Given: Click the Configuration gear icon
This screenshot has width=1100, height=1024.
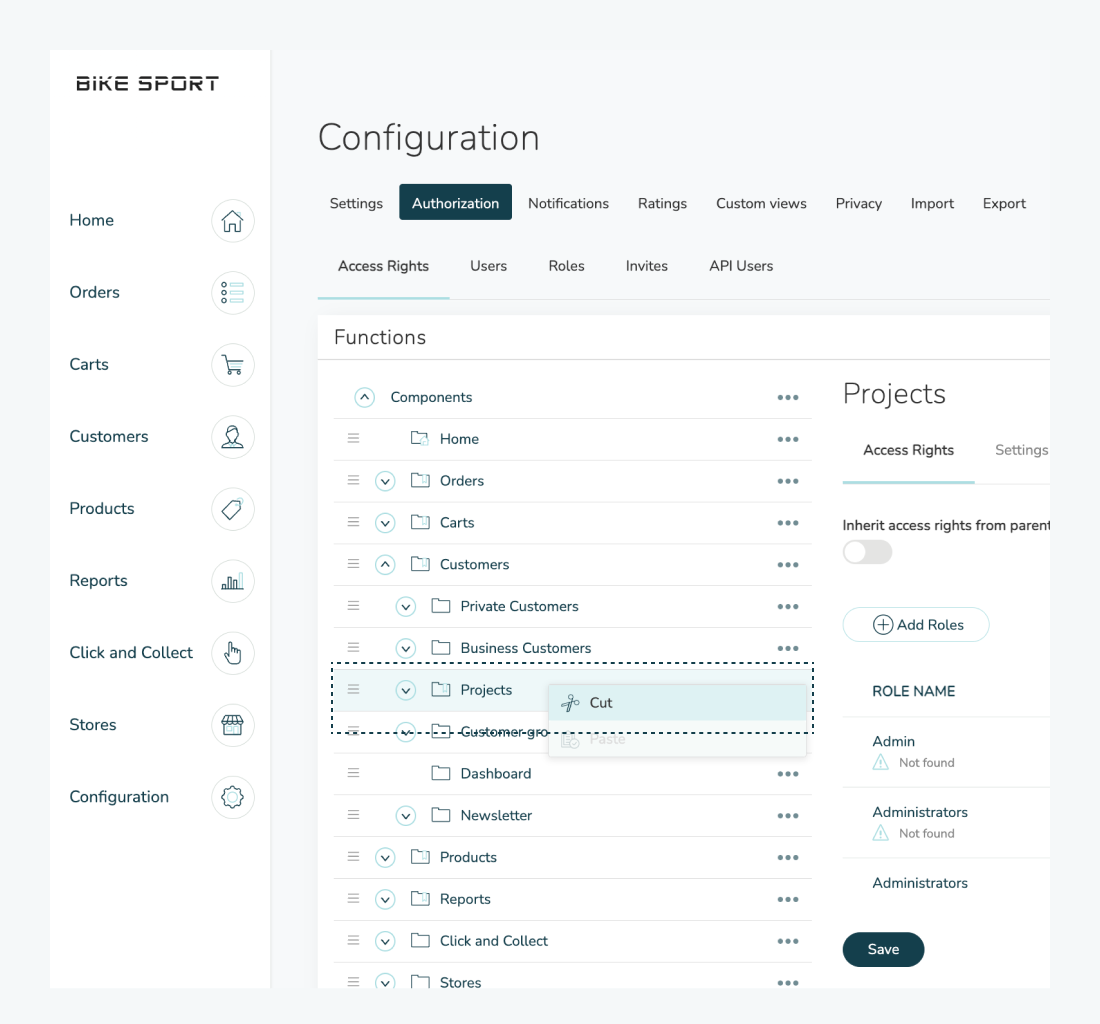Looking at the screenshot, I should pyautogui.click(x=232, y=797).
